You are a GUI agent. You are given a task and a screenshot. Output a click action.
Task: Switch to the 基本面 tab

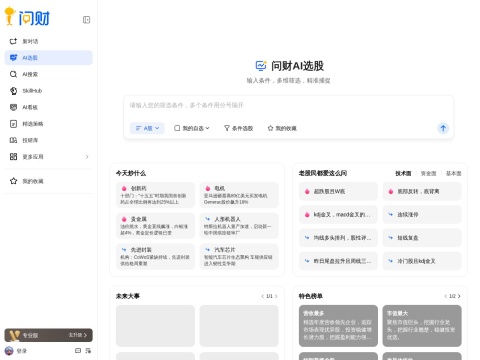(454, 173)
